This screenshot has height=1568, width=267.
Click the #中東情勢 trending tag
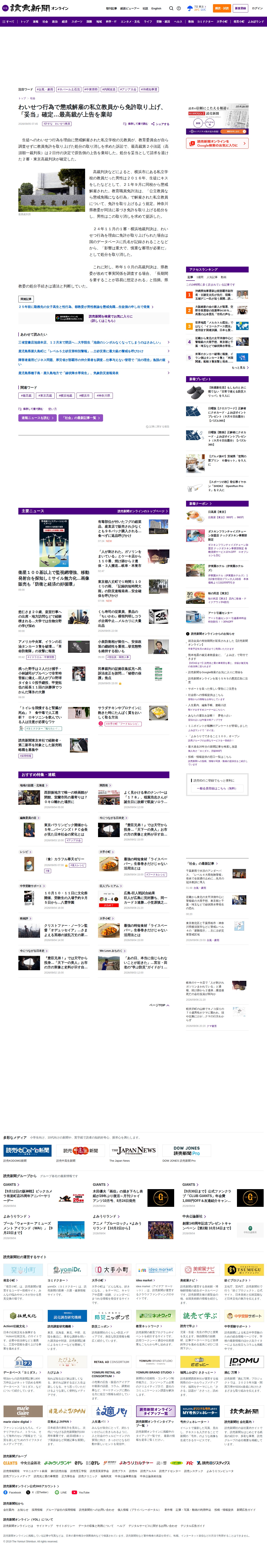[91, 90]
